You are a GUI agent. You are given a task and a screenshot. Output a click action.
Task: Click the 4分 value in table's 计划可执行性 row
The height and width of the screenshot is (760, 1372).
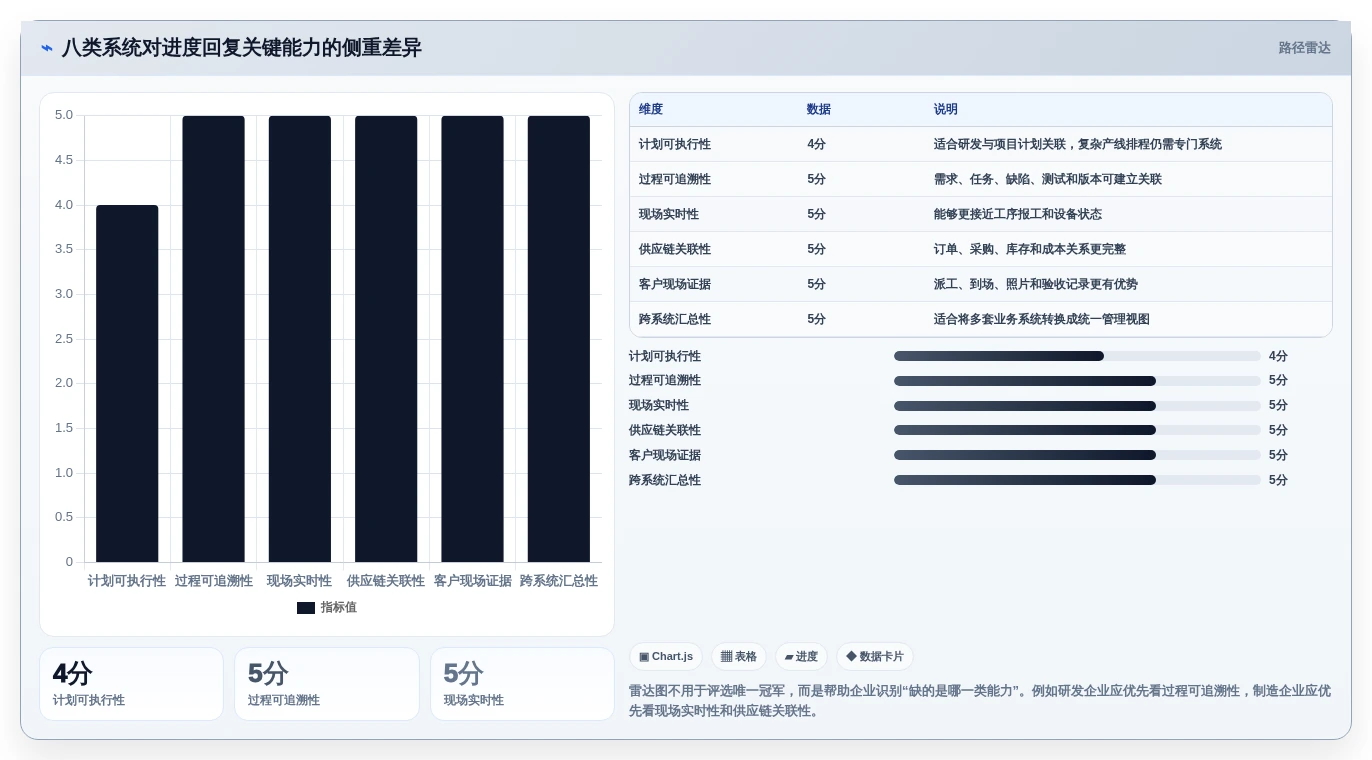tap(817, 145)
